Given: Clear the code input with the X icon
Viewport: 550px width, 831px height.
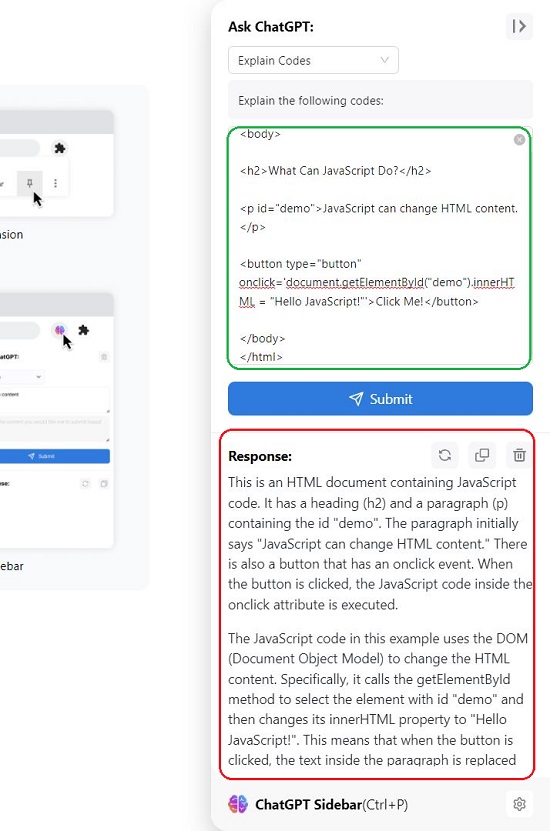Looking at the screenshot, I should tap(519, 139).
